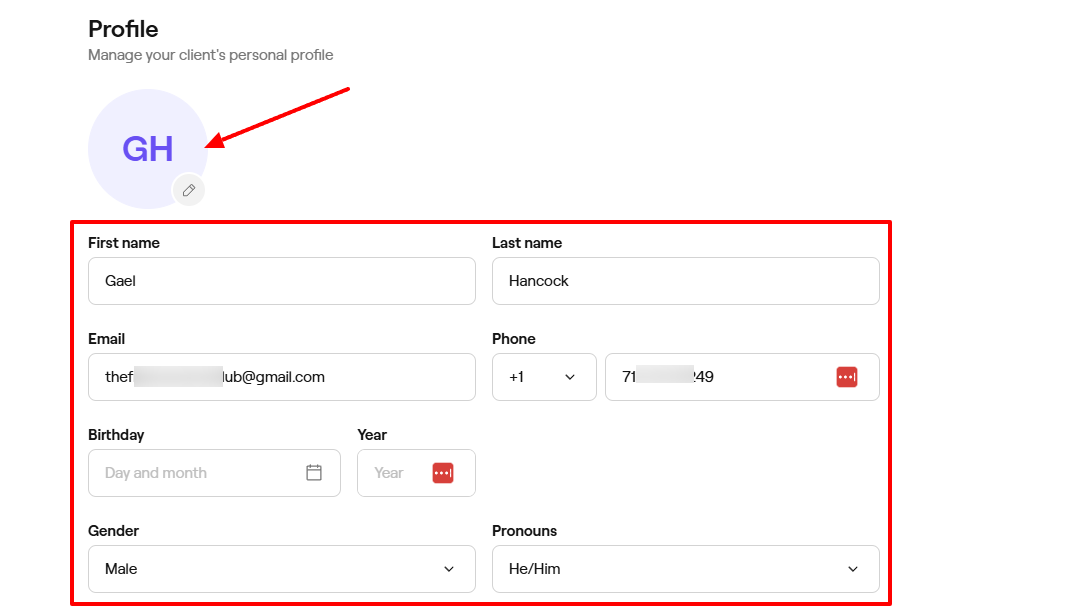Click the "Email" field label
The image size is (1075, 613).
pos(106,339)
